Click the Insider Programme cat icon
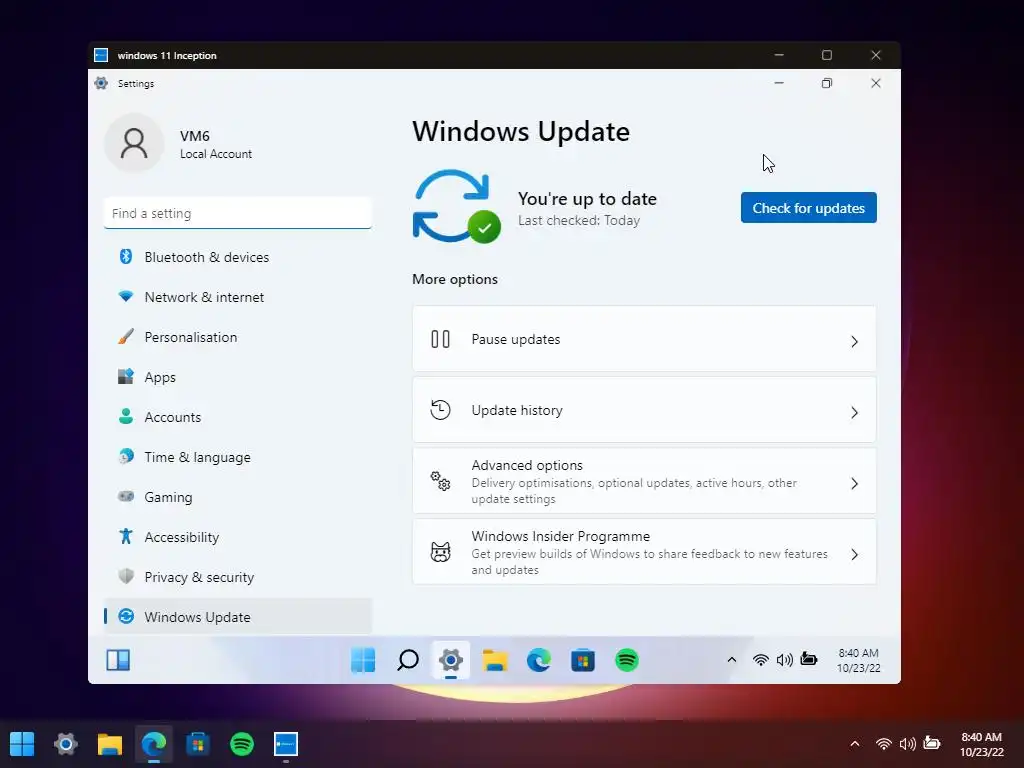The width and height of the screenshot is (1024, 768). point(440,552)
